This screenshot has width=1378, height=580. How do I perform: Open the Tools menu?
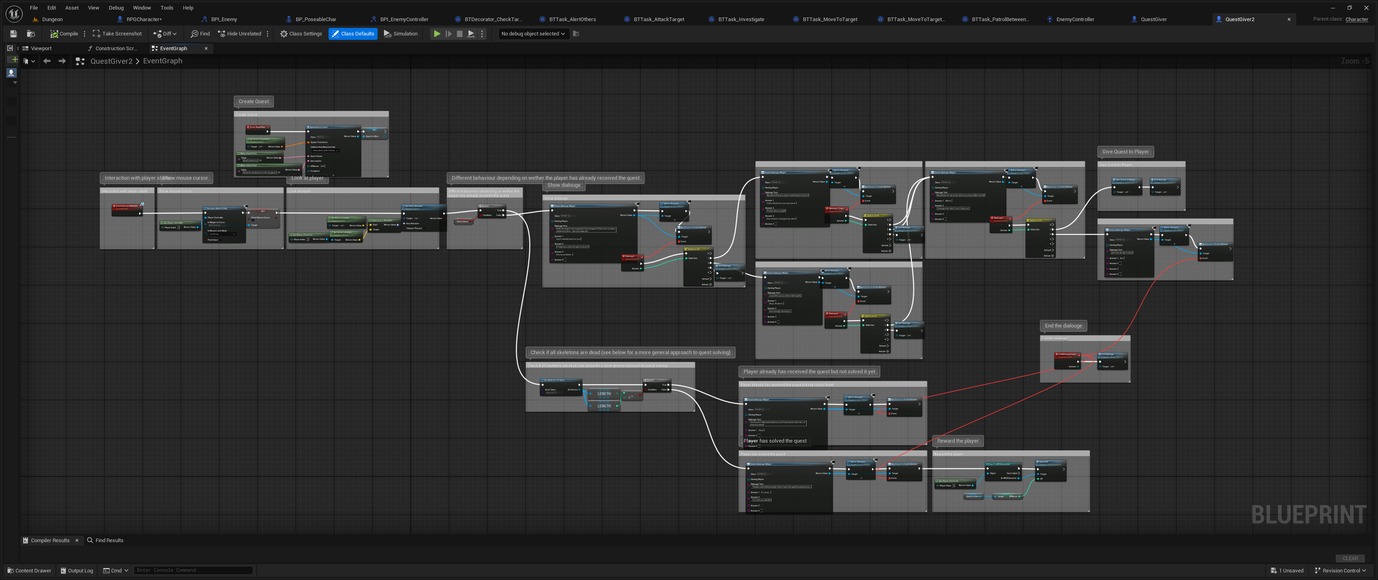click(167, 7)
